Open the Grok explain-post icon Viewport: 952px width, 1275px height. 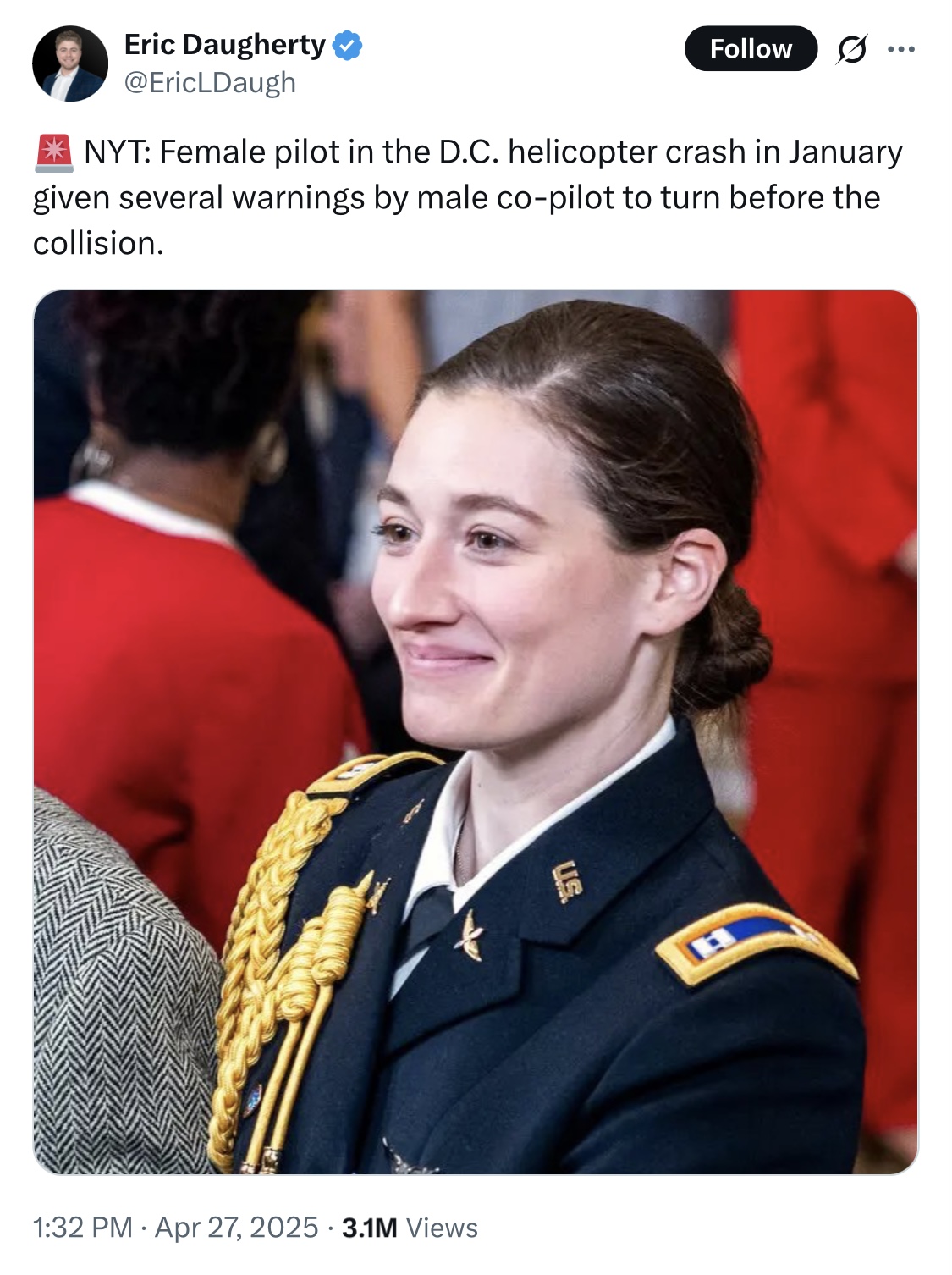[x=851, y=50]
